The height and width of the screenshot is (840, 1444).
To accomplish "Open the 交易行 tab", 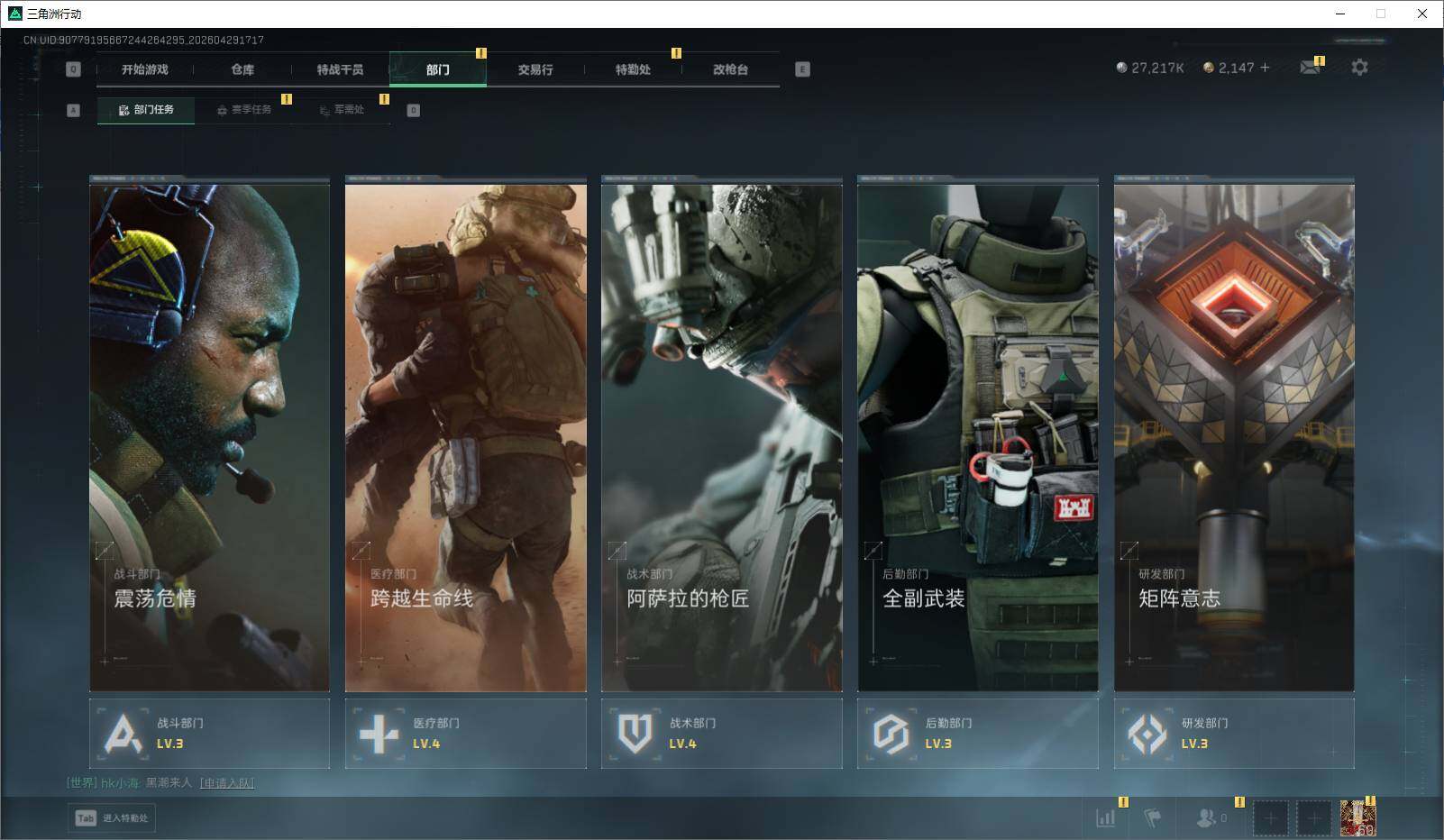I will tap(535, 69).
